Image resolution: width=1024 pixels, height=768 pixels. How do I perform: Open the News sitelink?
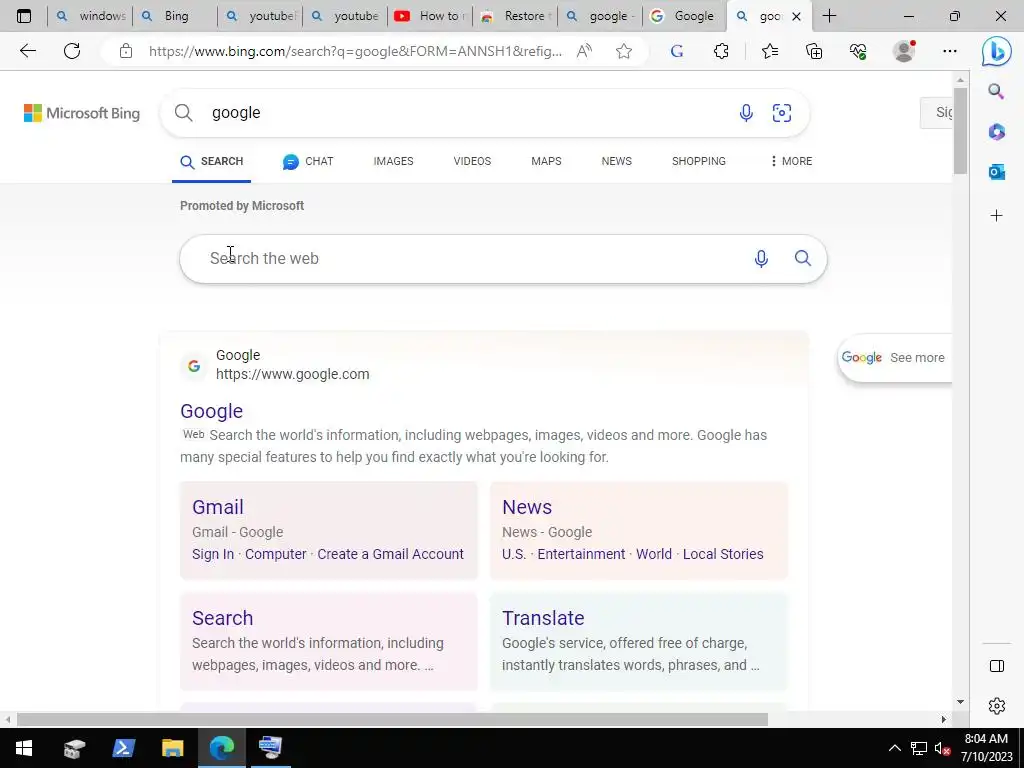(527, 507)
